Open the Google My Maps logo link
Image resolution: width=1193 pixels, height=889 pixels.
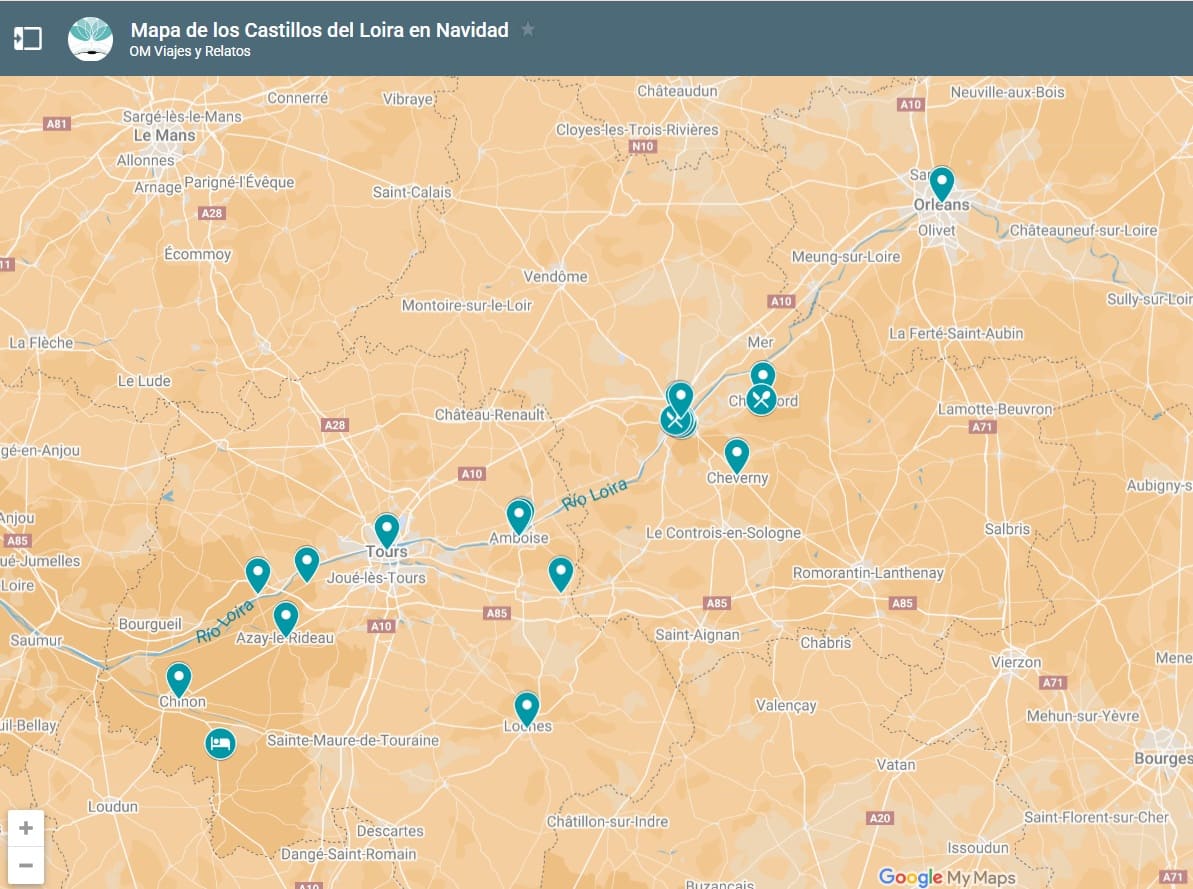(x=946, y=877)
